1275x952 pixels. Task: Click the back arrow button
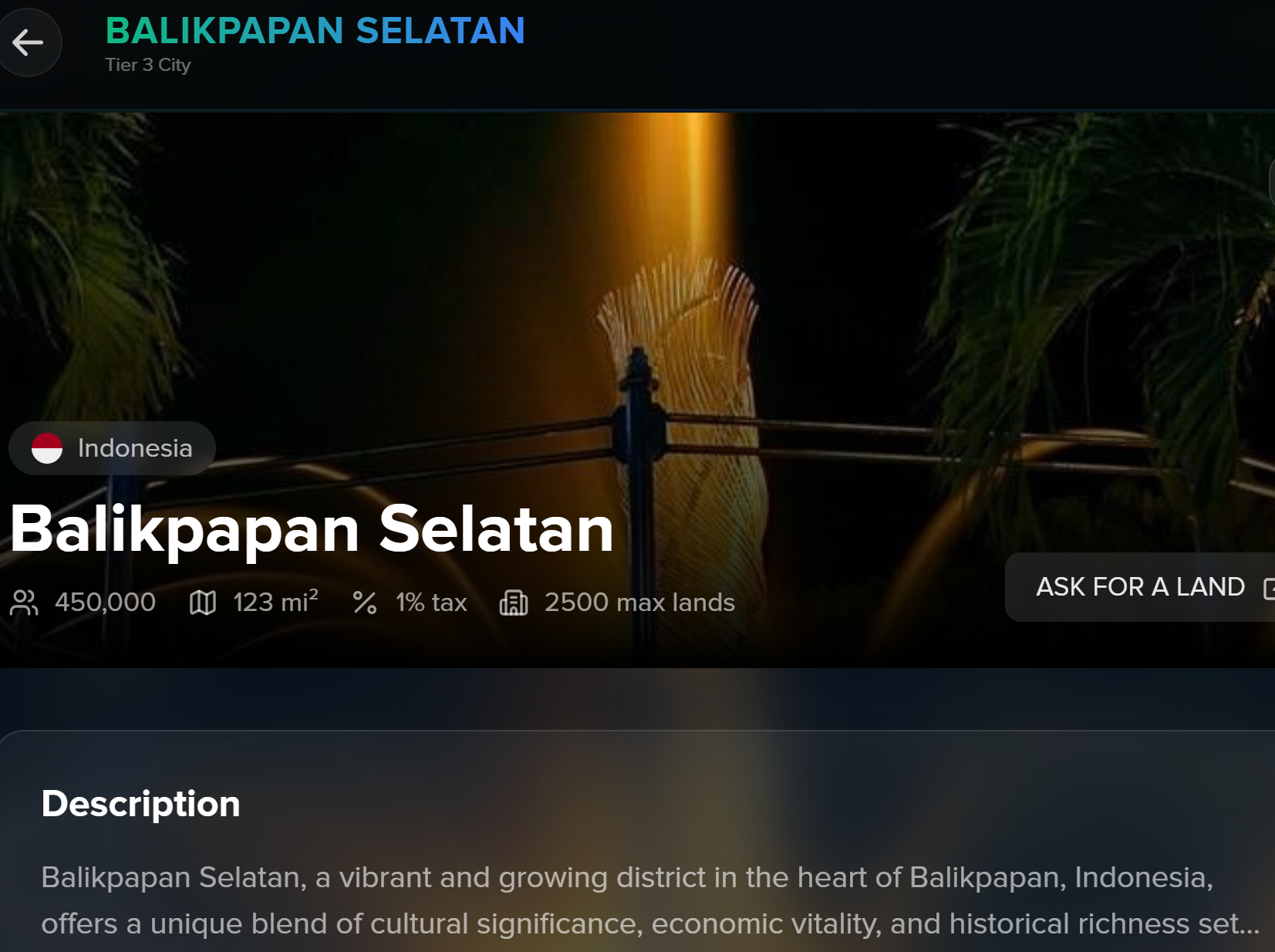(28, 42)
